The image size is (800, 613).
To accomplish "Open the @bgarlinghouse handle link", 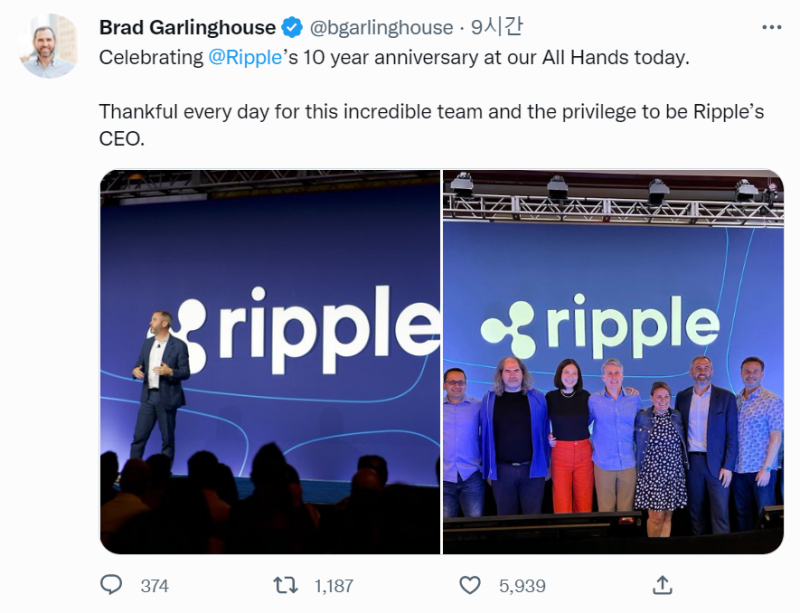I will (382, 28).
